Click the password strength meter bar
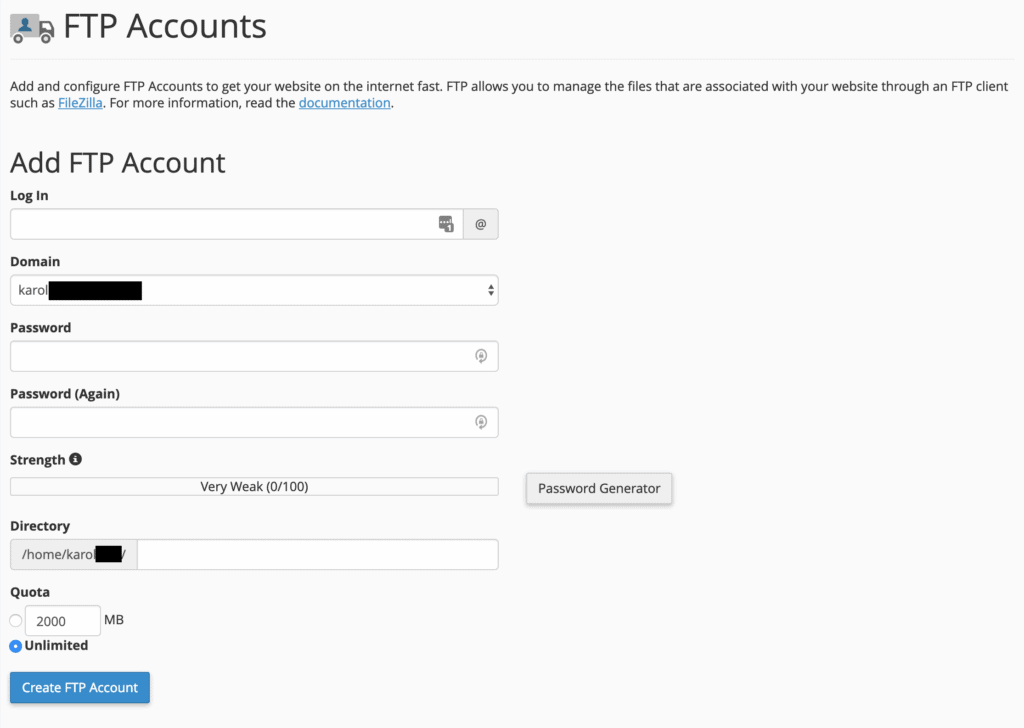 click(254, 487)
